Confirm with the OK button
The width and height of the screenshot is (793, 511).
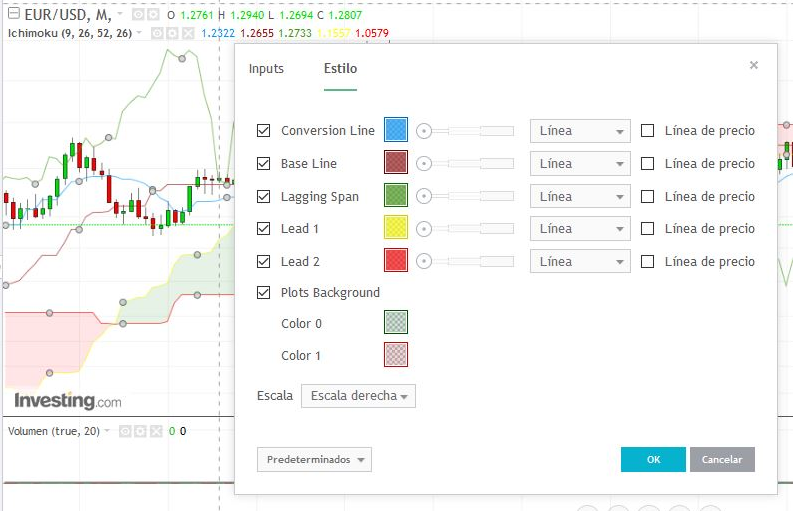653,459
